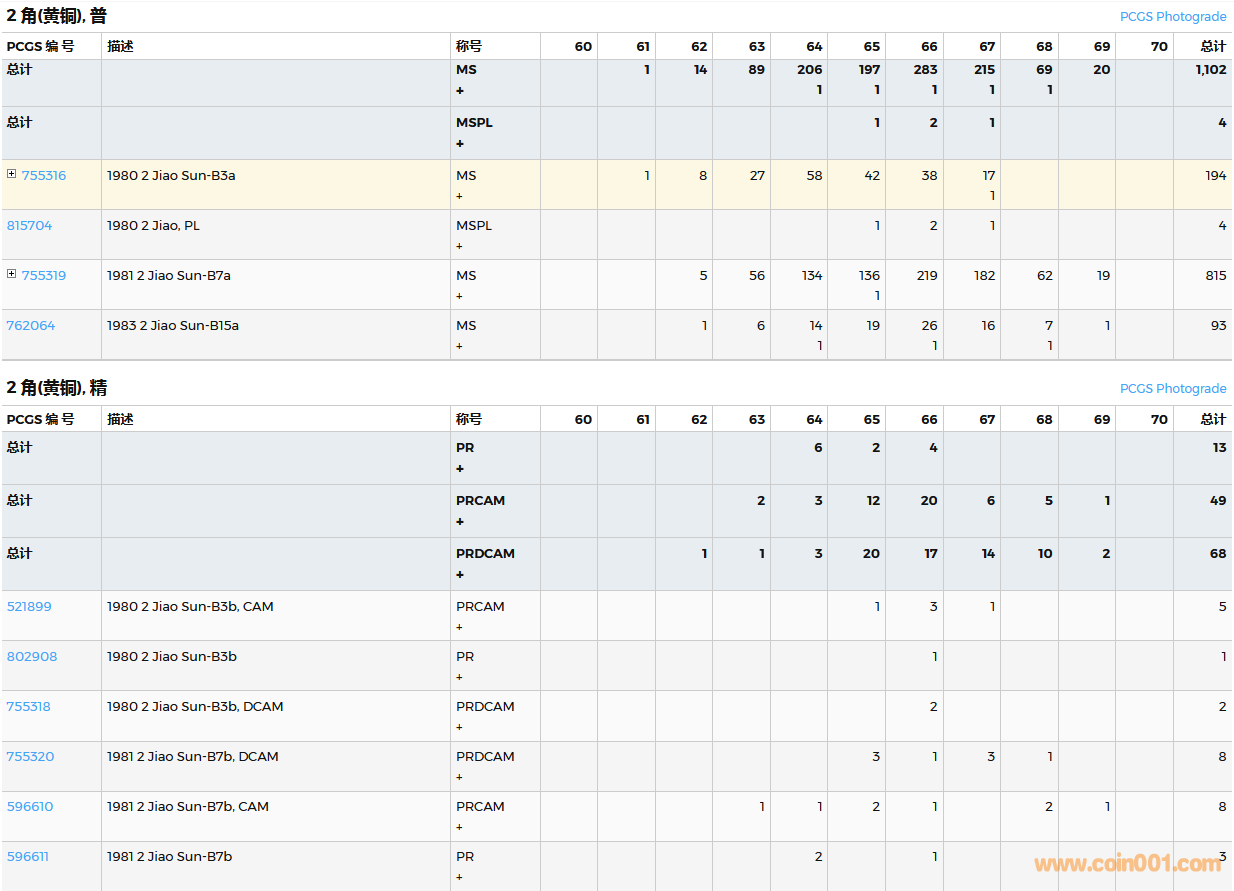Screen dimensions: 1234x891
Task: Expand the row for PCGS number 755316
Action: tap(12, 174)
